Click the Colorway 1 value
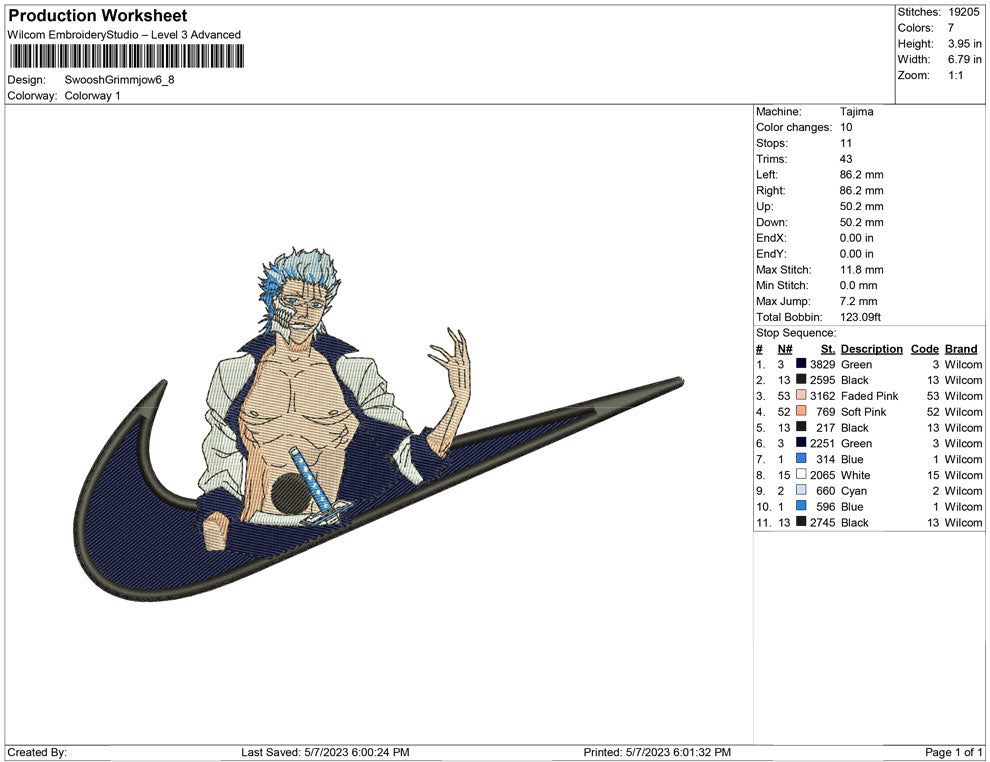Screen dimensions: 990x762 pyautogui.click(x=92, y=96)
